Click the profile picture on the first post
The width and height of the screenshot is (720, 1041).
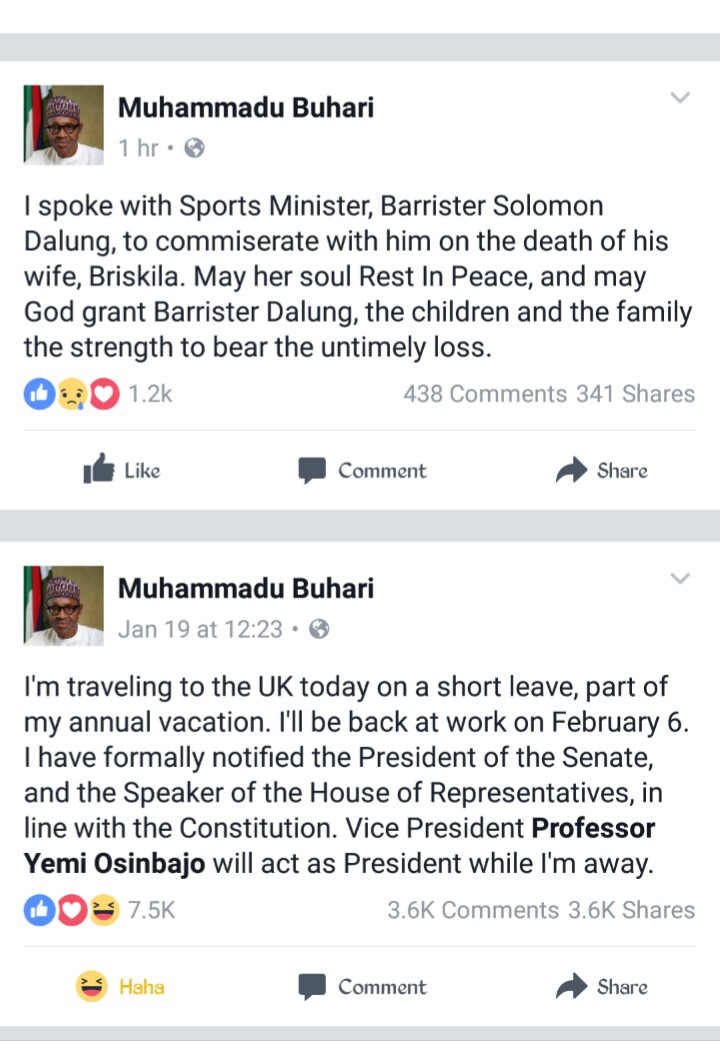pyautogui.click(x=64, y=125)
